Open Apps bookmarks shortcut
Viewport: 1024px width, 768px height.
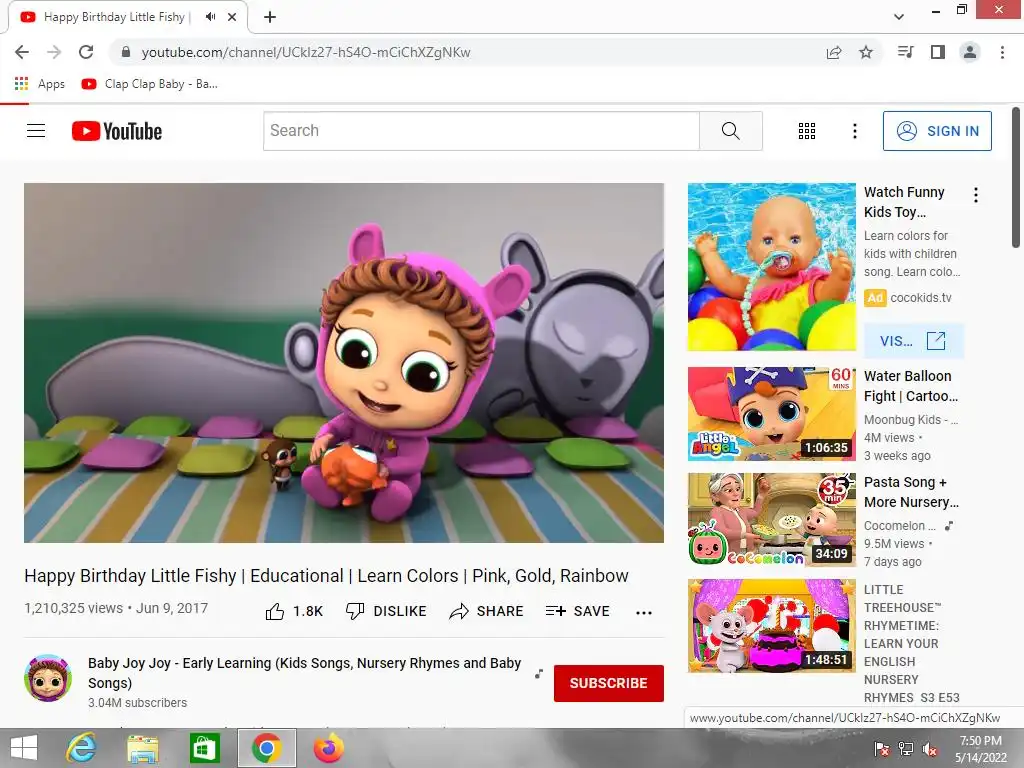coord(40,84)
